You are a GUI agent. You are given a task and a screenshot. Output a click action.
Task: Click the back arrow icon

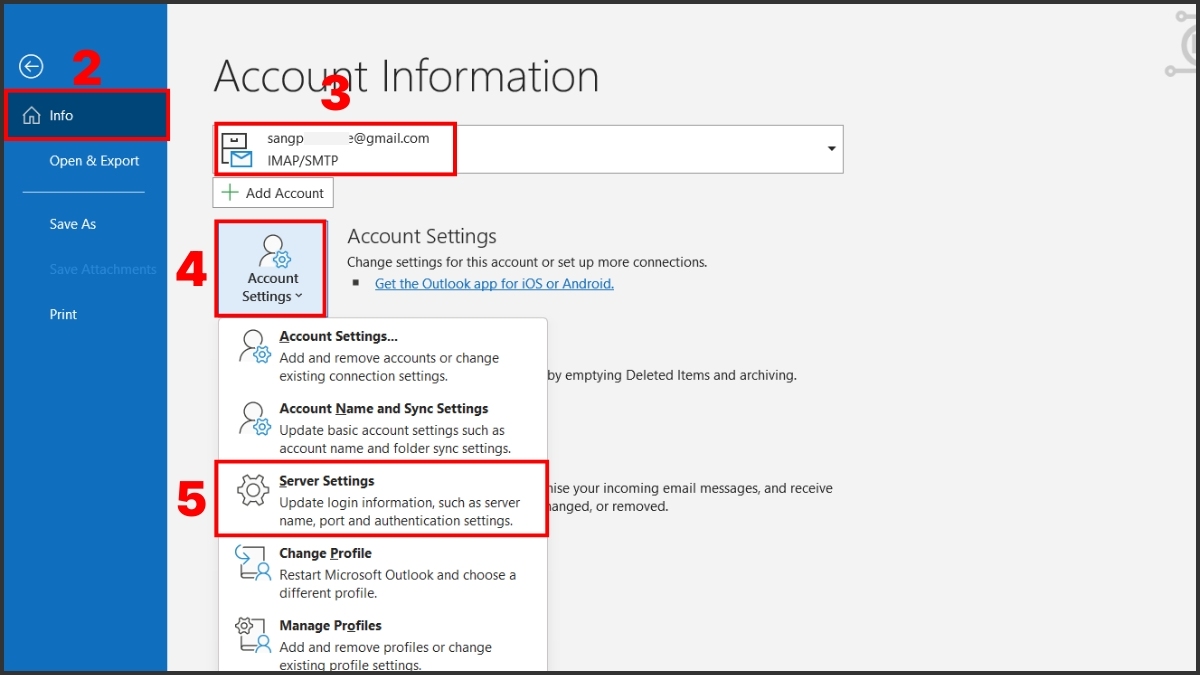pyautogui.click(x=31, y=67)
